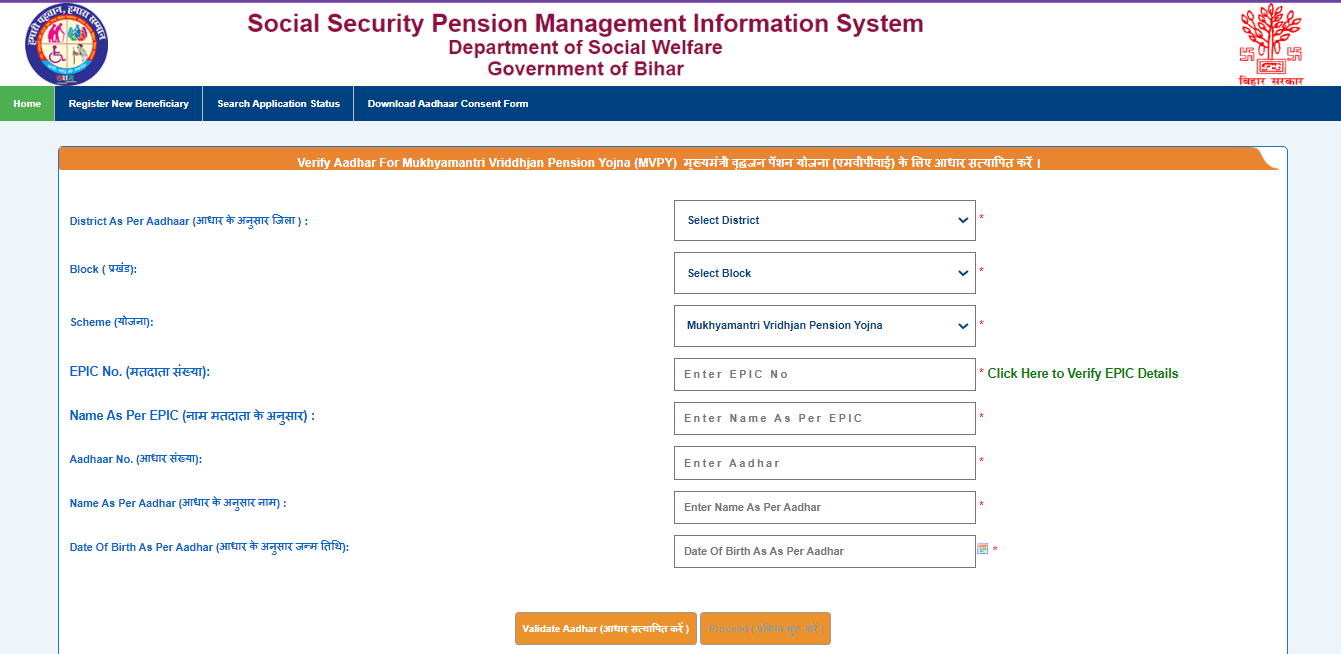Screen dimensions: 1341x654
Task: Click the Bihar Sarkar government emblem
Action: 1271,44
